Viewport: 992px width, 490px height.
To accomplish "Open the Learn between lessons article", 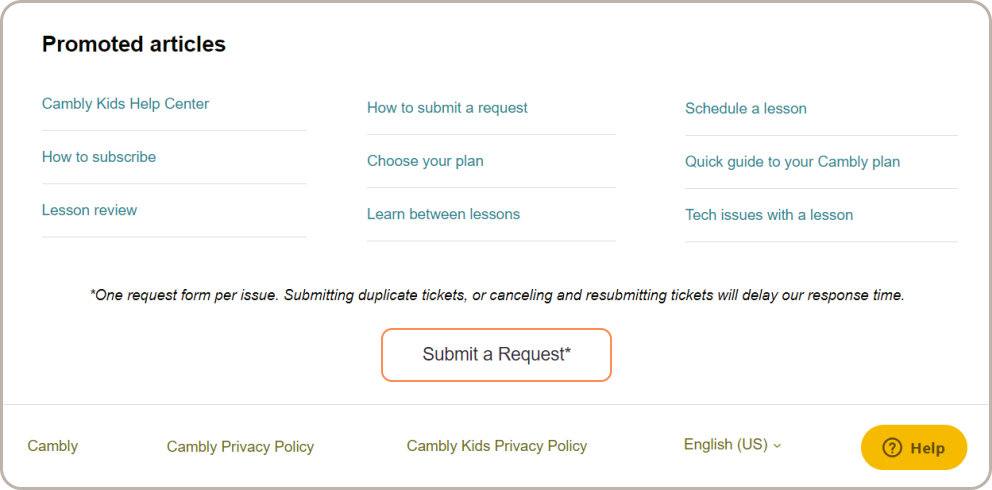I will pos(443,214).
